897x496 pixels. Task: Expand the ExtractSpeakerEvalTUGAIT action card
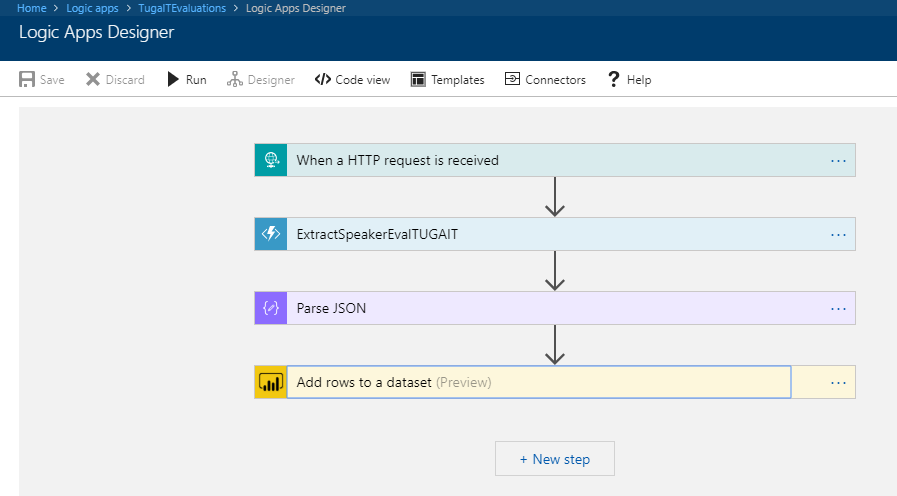tap(555, 234)
